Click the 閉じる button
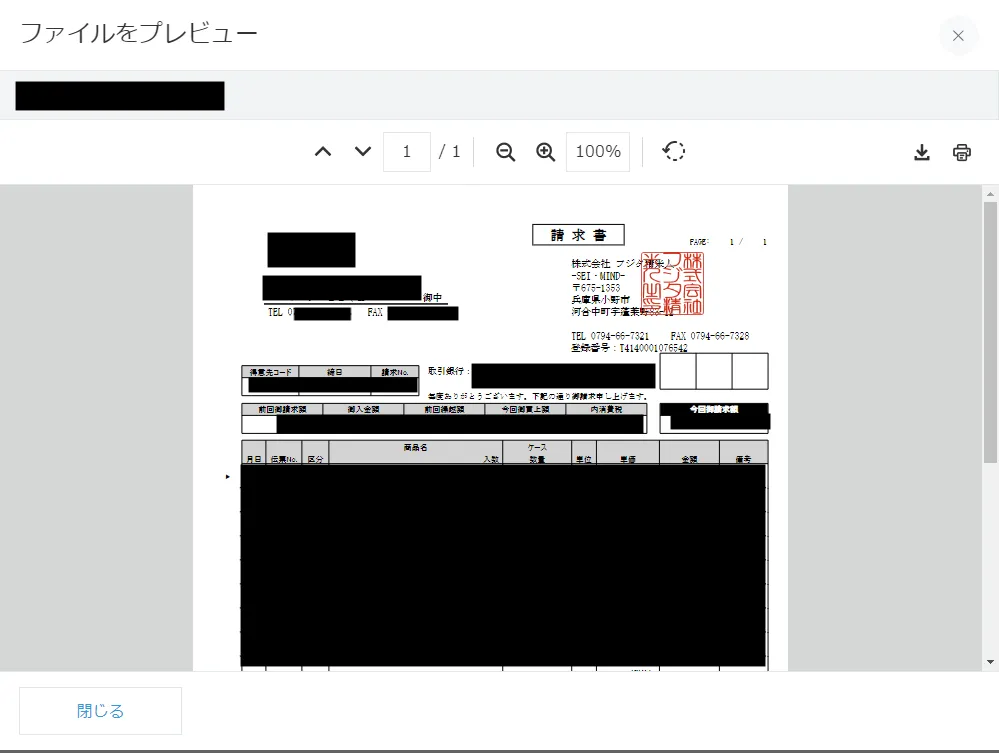Image resolution: width=999 pixels, height=753 pixels. coord(101,711)
